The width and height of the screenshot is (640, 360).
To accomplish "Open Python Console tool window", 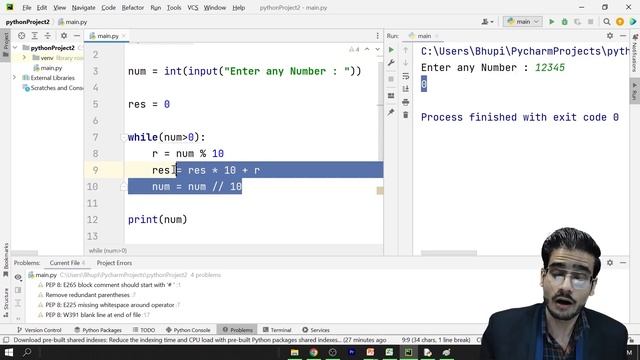I will (x=188, y=330).
